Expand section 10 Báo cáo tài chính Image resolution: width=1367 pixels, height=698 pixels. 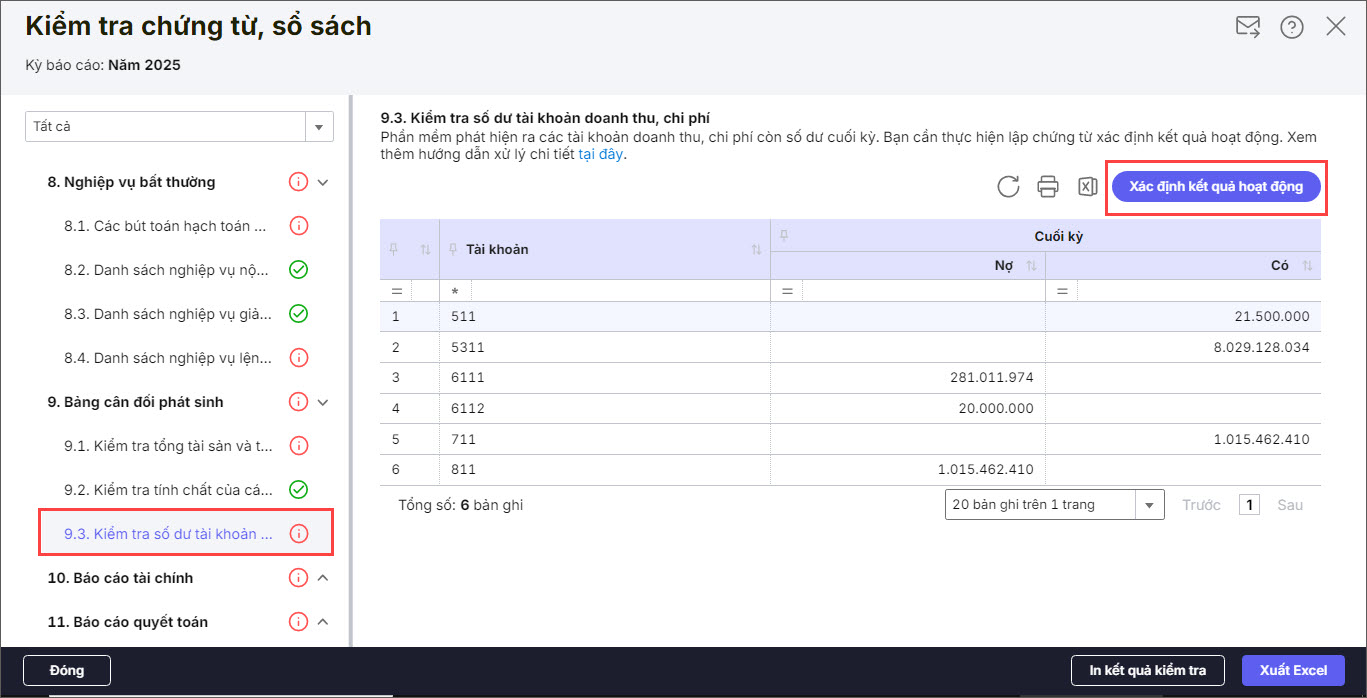click(323, 578)
